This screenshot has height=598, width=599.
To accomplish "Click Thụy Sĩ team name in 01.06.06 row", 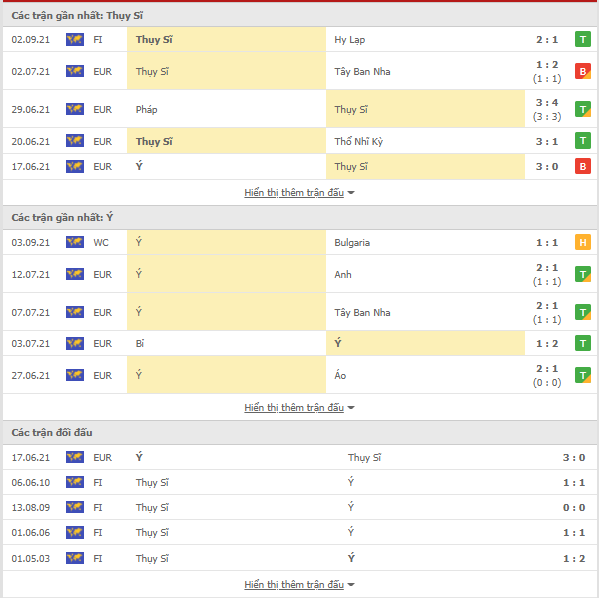I will (152, 533).
